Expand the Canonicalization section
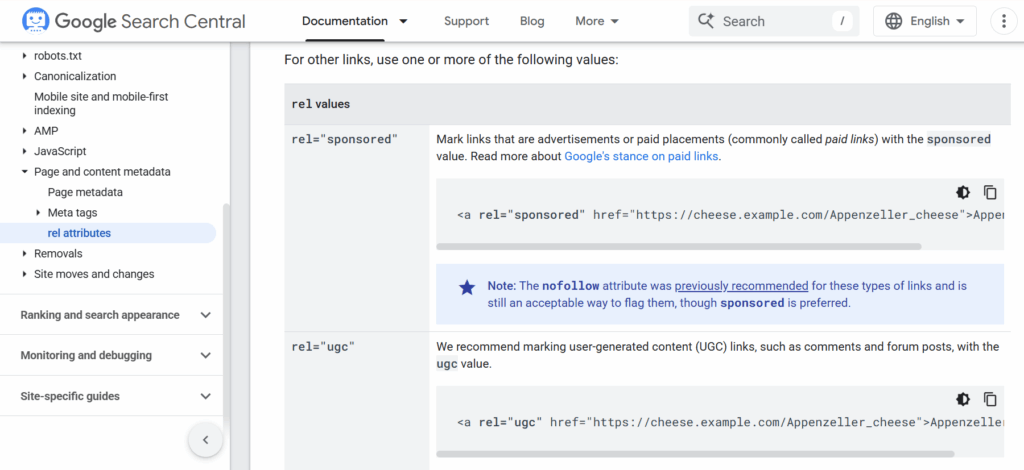 pyautogui.click(x=25, y=76)
